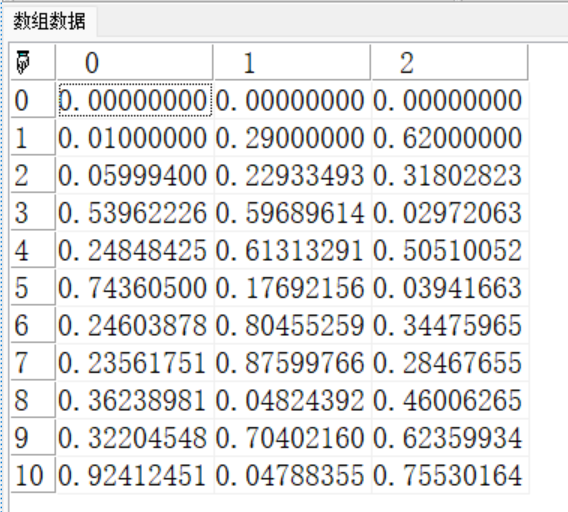Select row header 5

(x=33, y=288)
